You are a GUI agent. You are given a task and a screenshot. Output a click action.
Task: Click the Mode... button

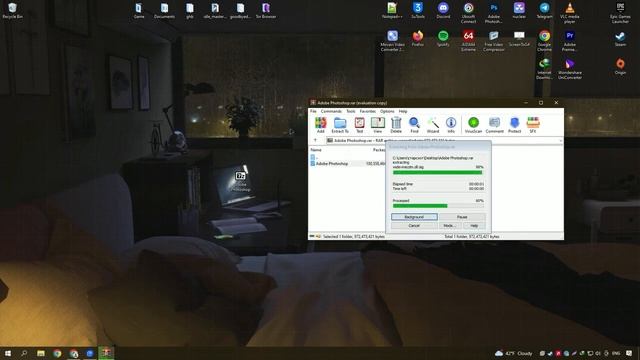449,226
